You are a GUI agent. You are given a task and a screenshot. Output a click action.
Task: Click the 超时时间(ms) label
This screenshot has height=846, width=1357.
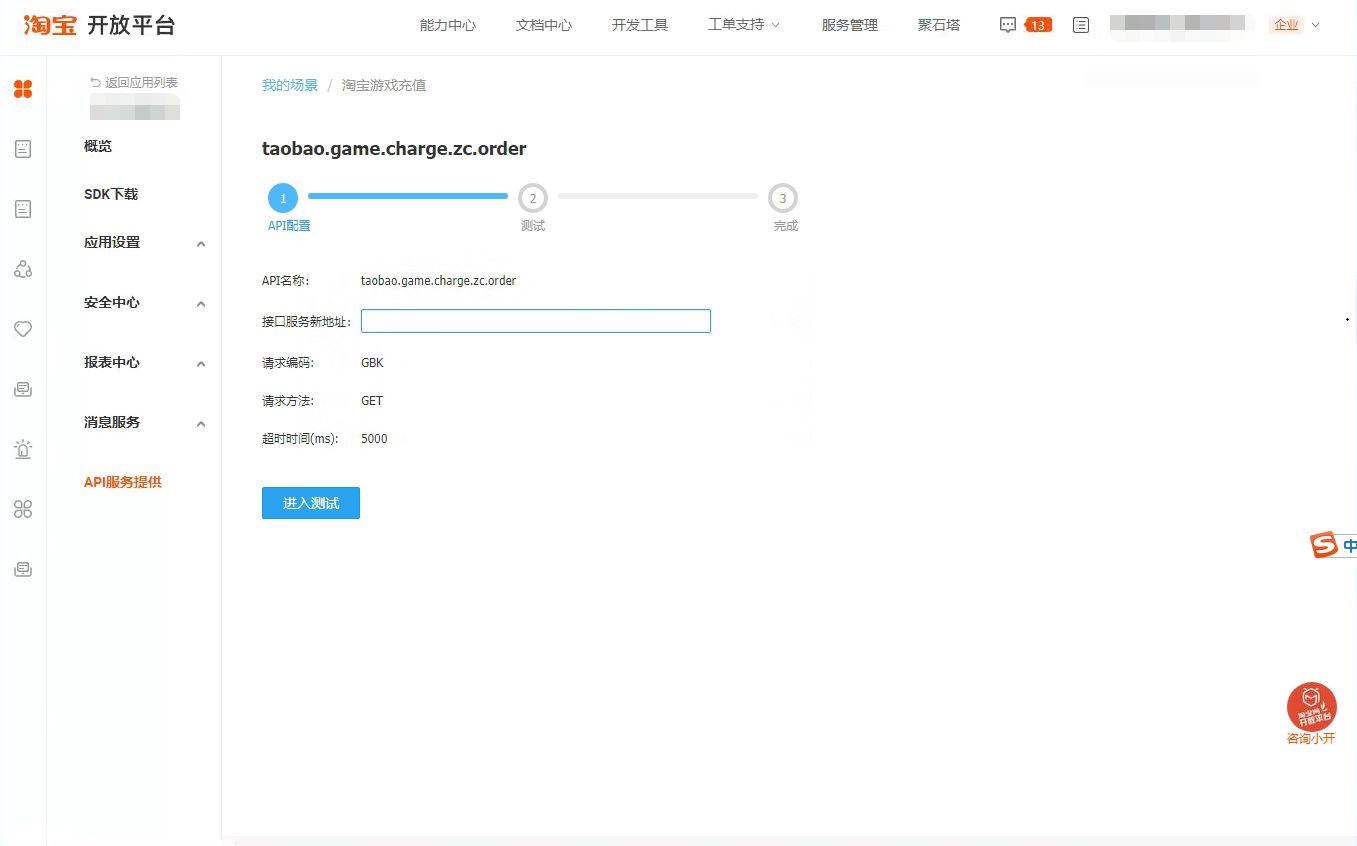[300, 439]
